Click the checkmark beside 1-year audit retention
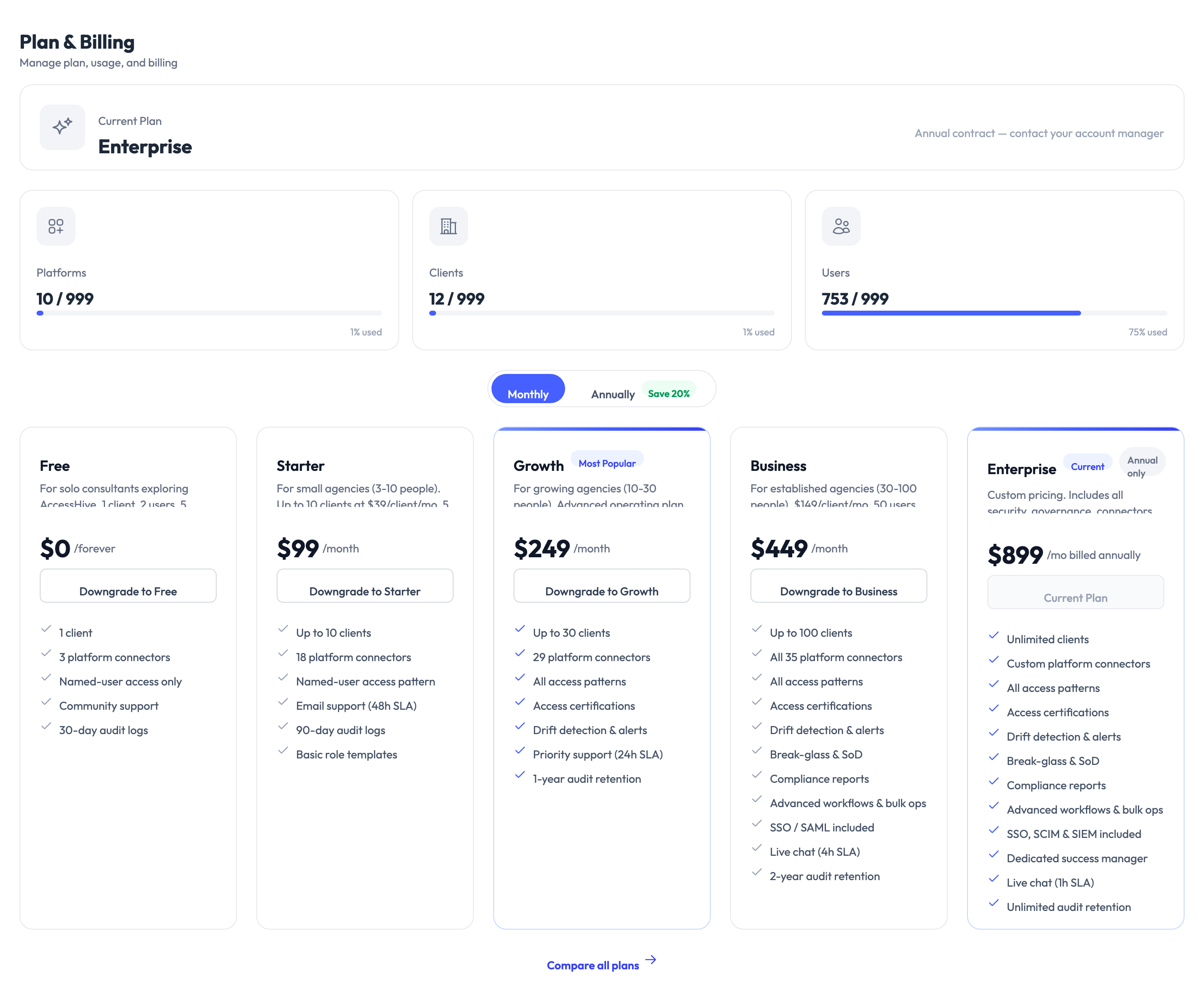The width and height of the screenshot is (1204, 988). coord(520,776)
